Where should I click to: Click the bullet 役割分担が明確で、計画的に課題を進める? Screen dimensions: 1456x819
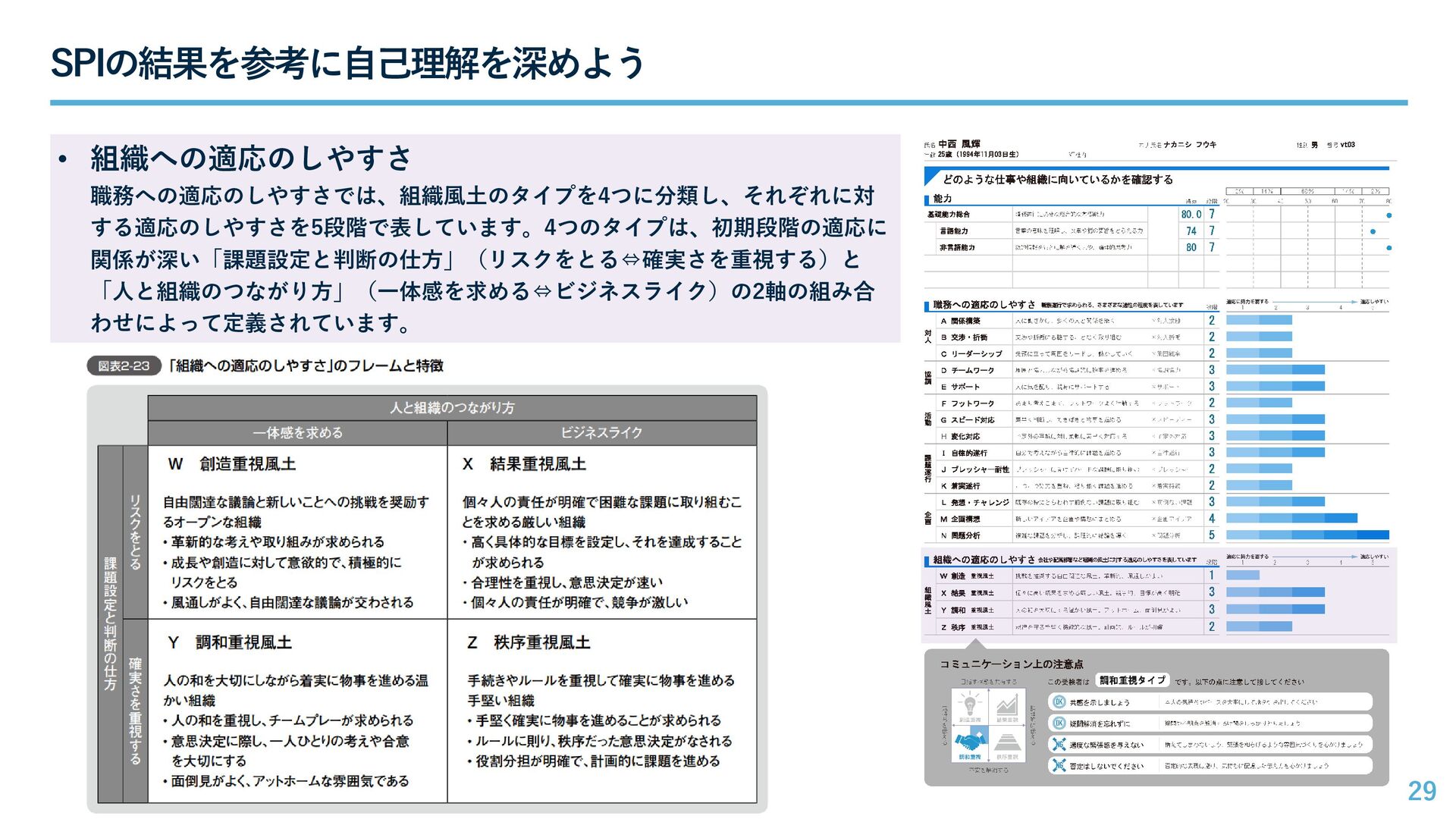coord(593,761)
